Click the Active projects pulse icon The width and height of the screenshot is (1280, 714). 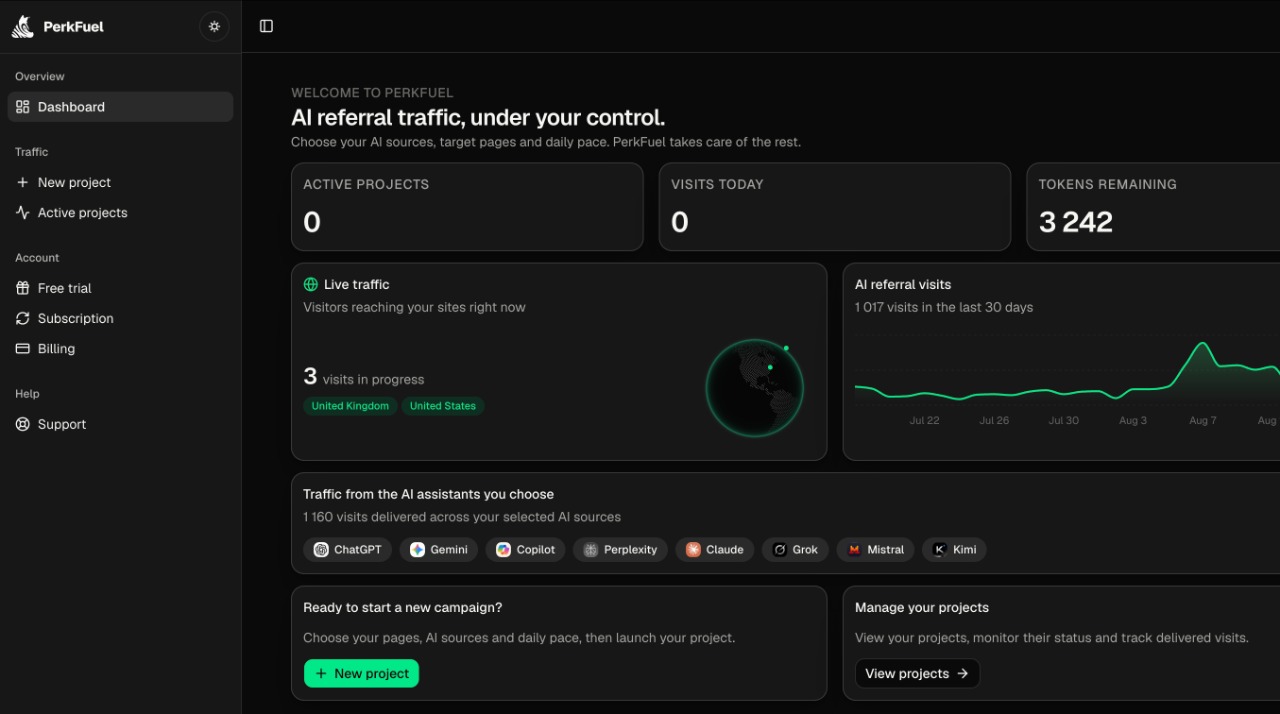pyautogui.click(x=23, y=212)
